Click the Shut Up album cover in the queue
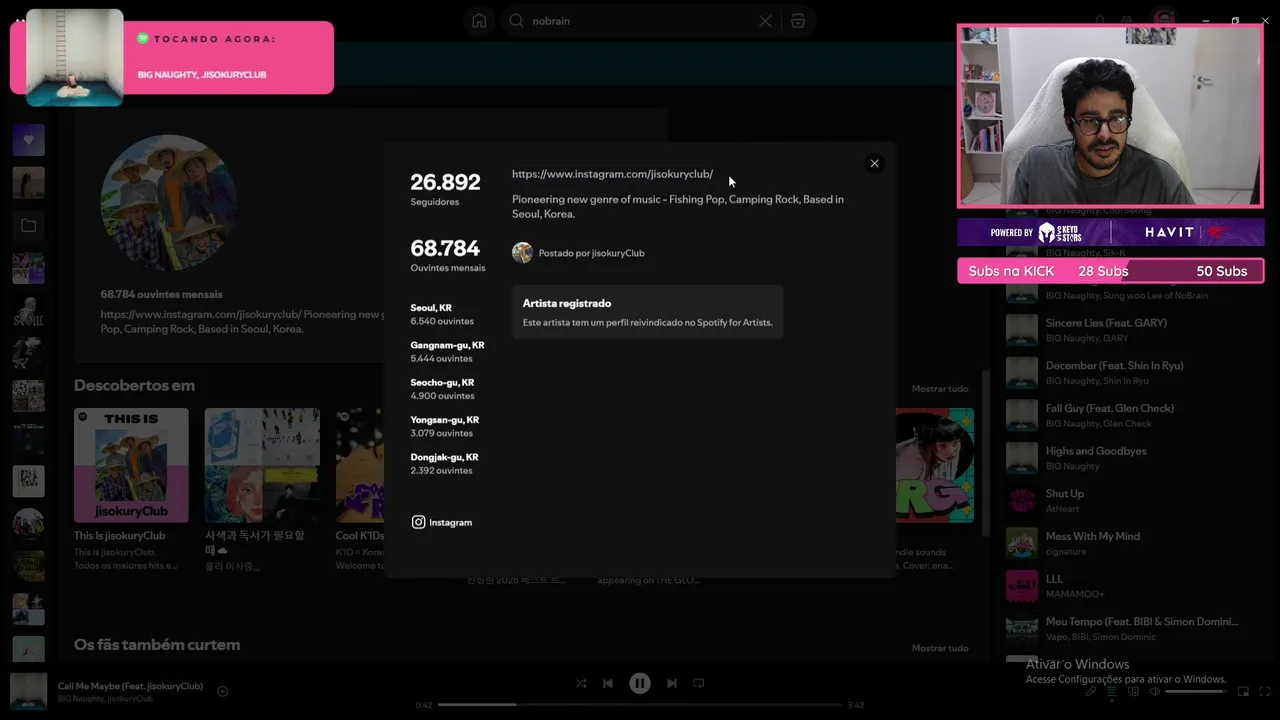Screen dimensions: 1280x720 [x=1021, y=501]
